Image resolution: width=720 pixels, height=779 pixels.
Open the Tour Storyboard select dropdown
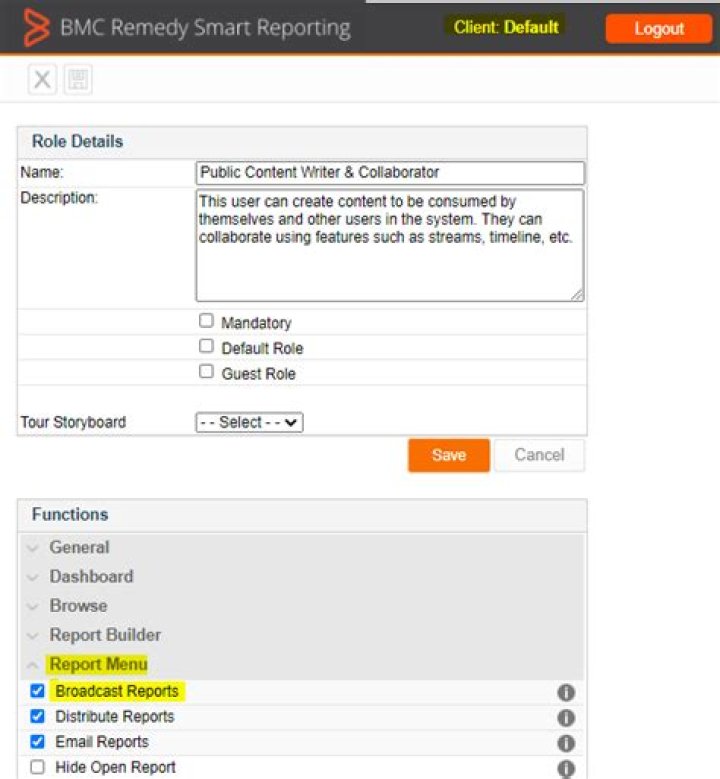[249, 422]
